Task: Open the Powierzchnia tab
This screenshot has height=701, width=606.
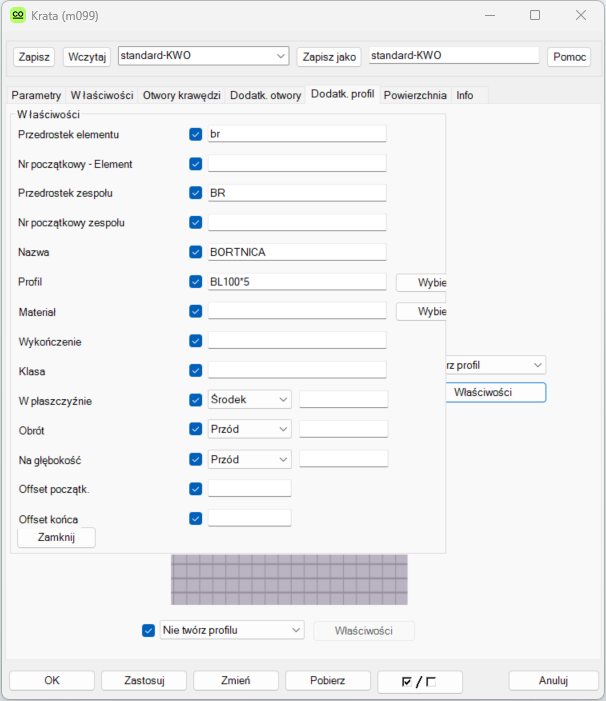Action: [415, 95]
